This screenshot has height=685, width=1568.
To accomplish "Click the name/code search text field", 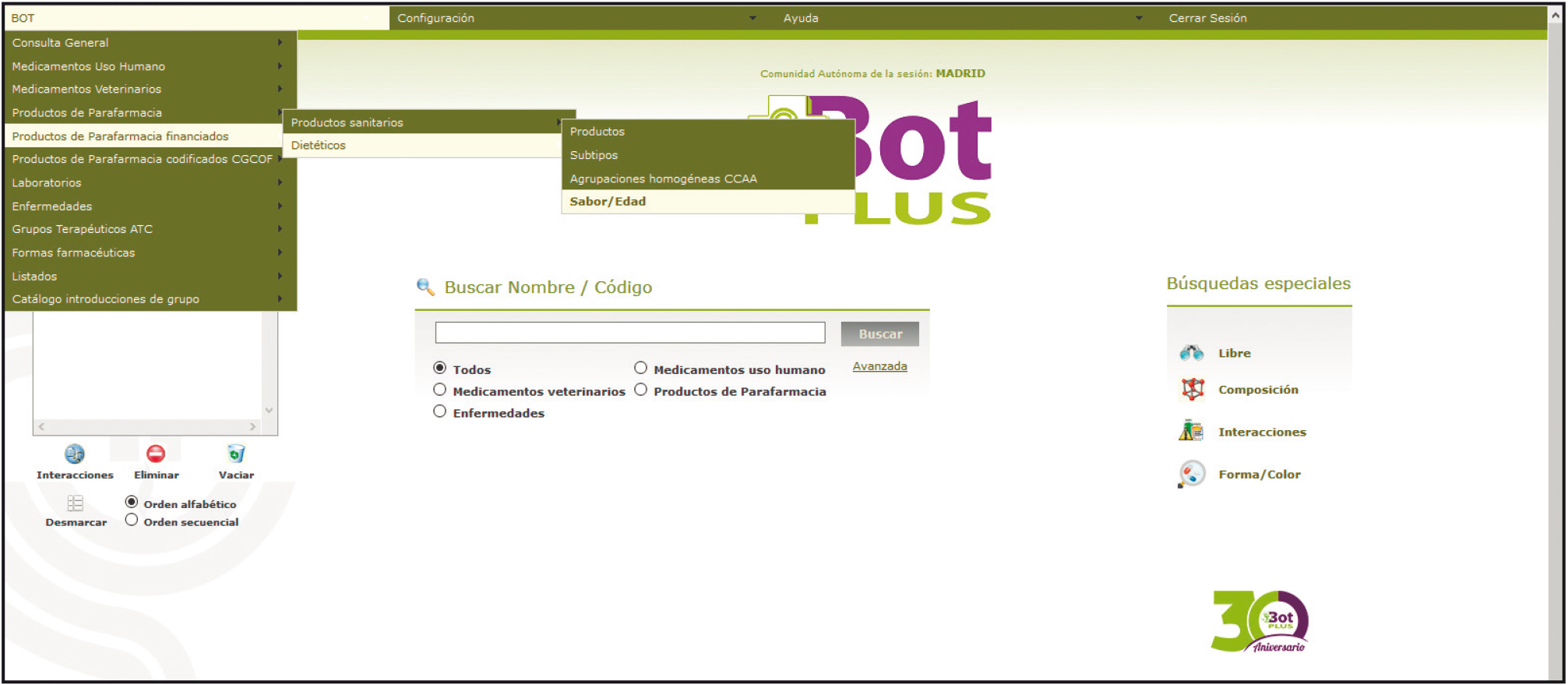I will pyautogui.click(x=629, y=333).
